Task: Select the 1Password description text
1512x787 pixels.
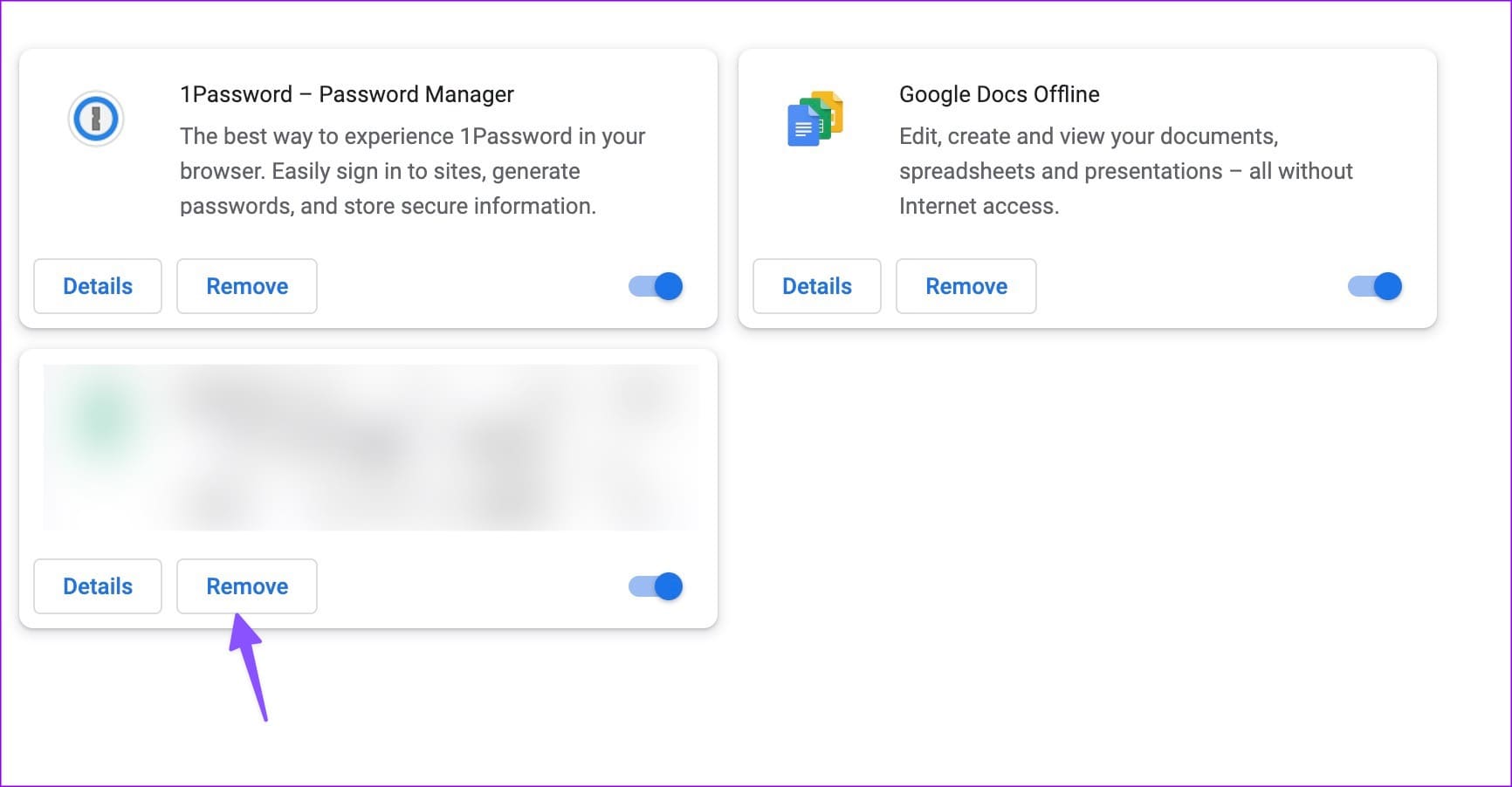Action: (x=412, y=171)
